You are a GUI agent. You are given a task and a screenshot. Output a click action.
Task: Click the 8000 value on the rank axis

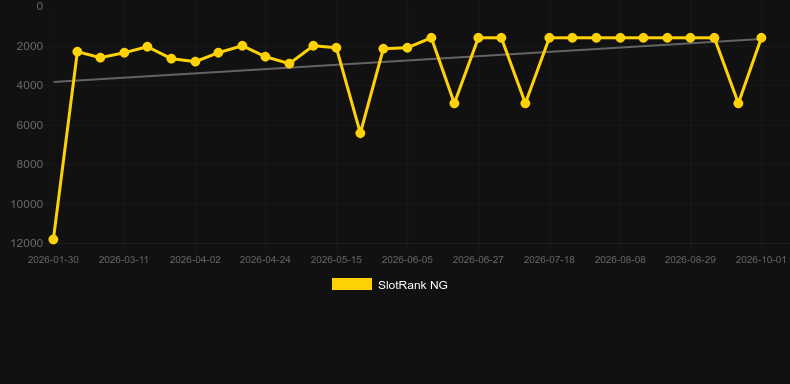click(30, 164)
